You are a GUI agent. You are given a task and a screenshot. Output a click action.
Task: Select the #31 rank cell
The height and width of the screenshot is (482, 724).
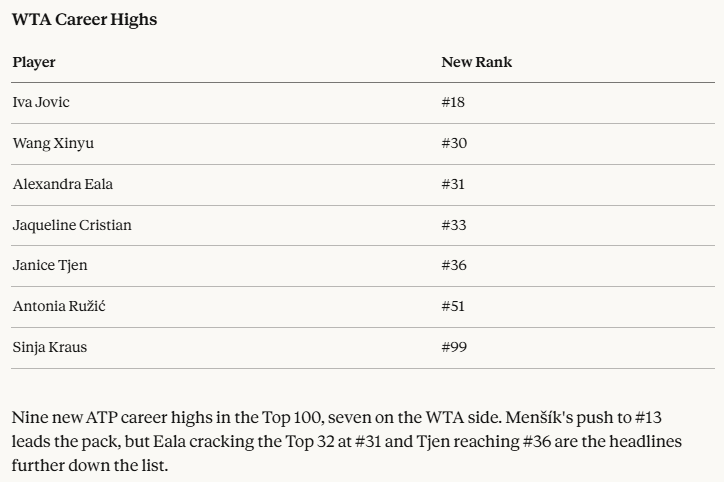453,184
